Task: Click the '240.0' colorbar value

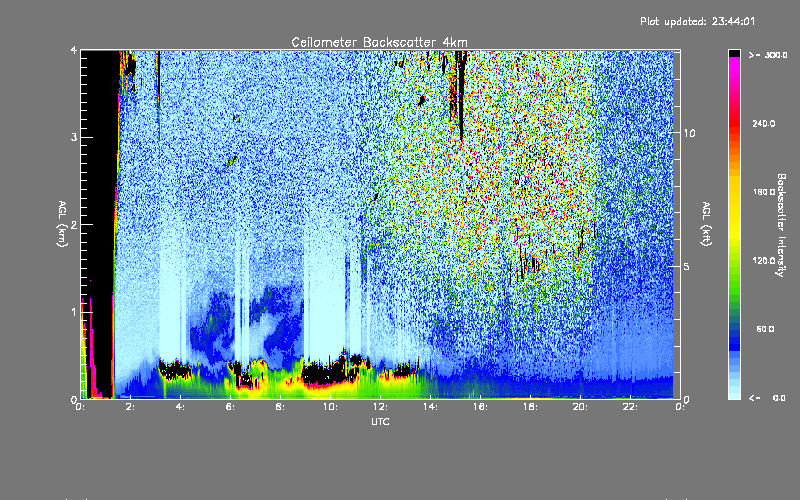Action: click(x=764, y=123)
